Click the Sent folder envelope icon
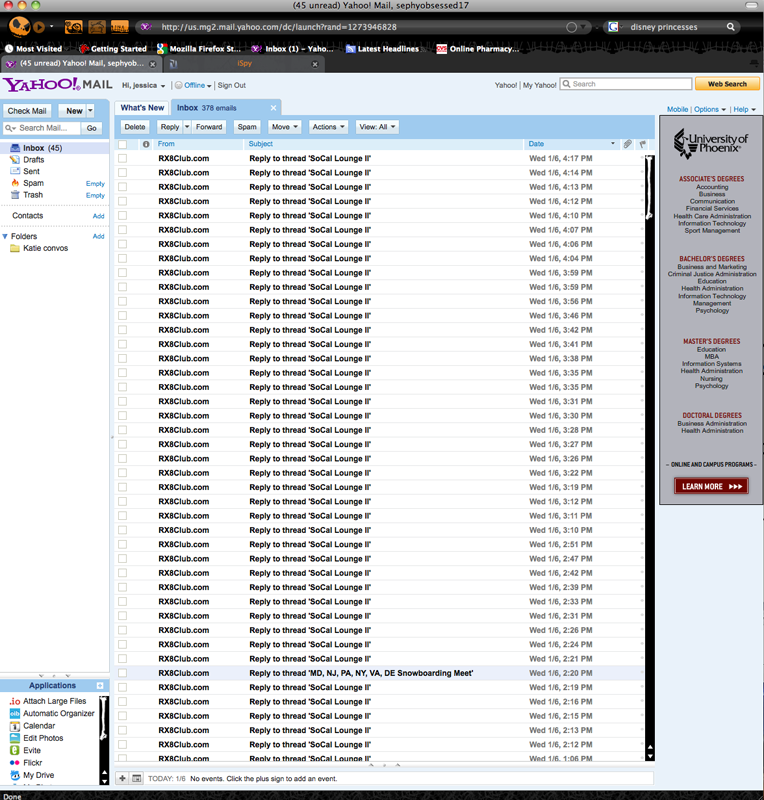 [15, 171]
